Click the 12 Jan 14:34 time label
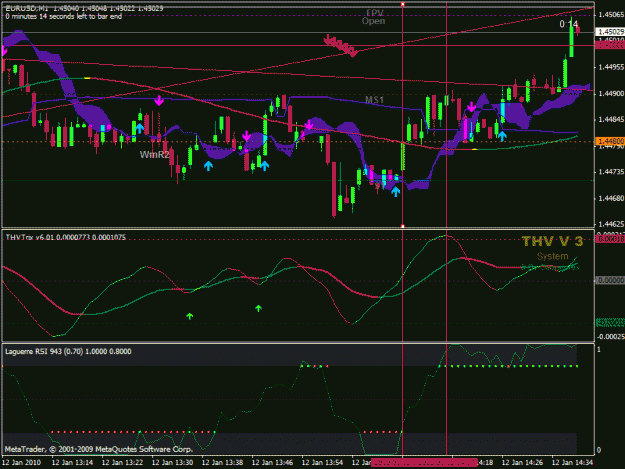Viewport: 625px width, 469px height. click(x=572, y=463)
